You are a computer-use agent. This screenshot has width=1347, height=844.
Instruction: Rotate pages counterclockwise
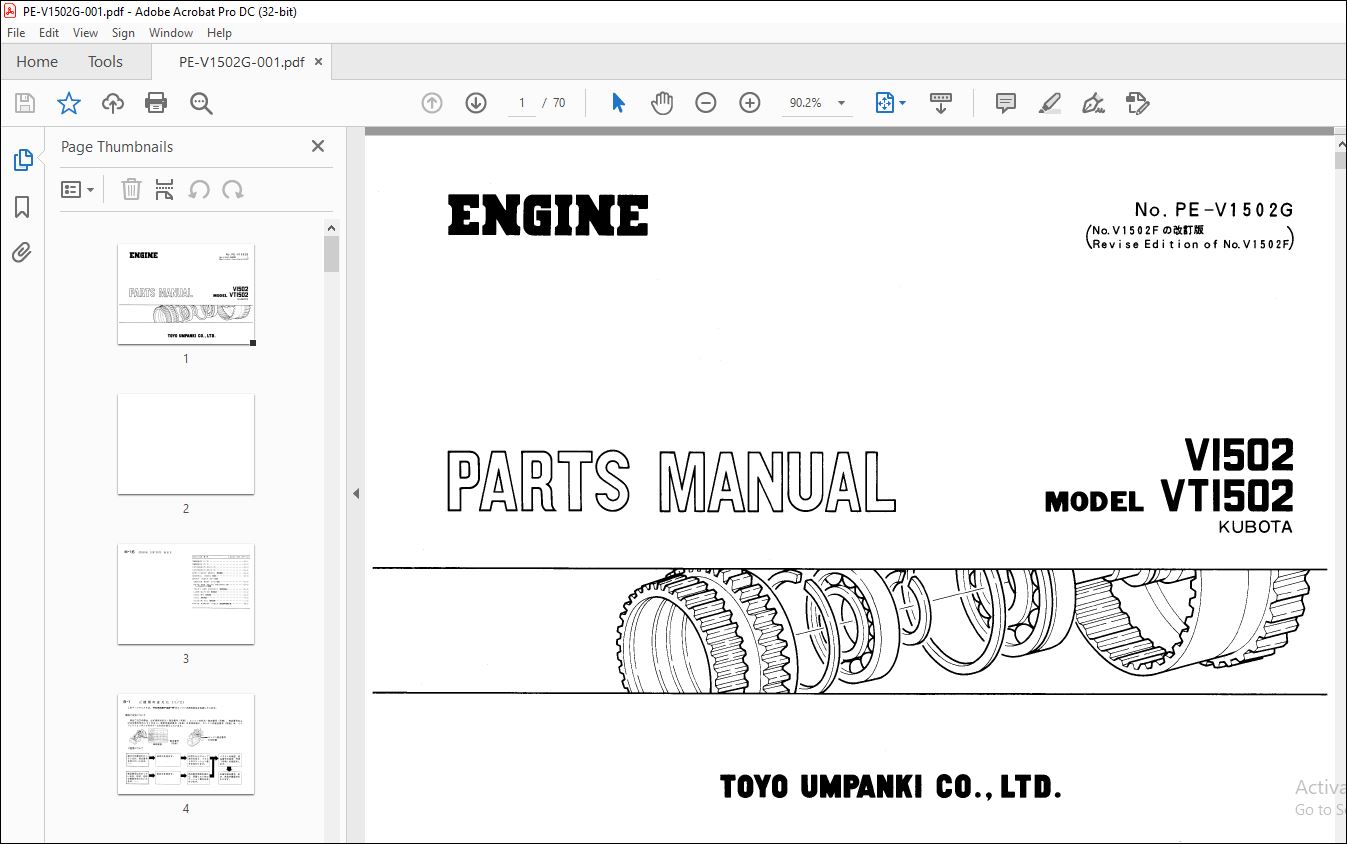click(x=199, y=189)
